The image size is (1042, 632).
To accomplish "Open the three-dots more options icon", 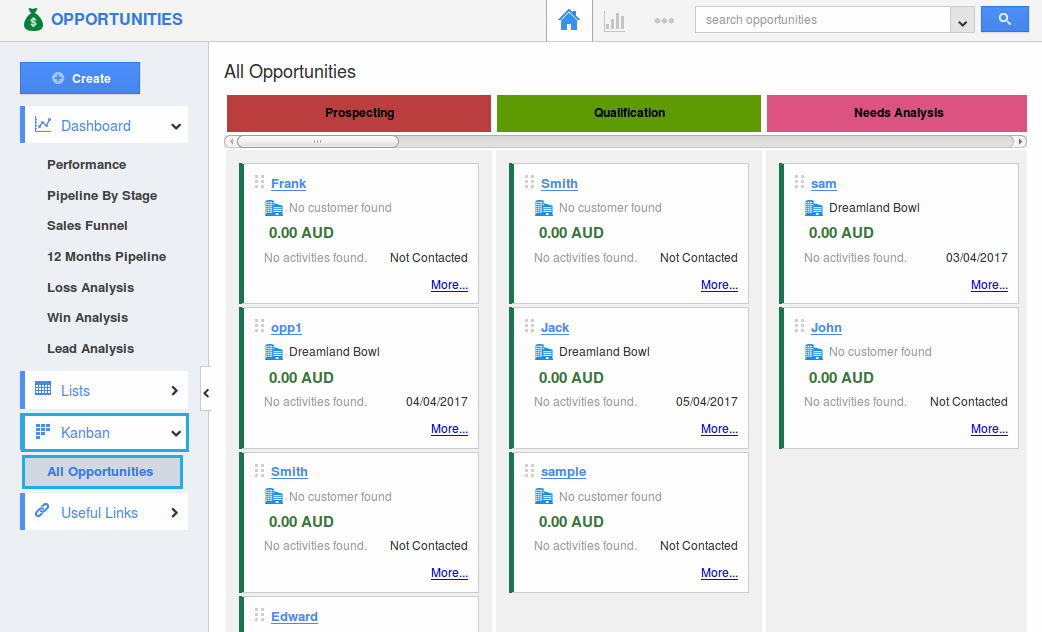I will (664, 20).
